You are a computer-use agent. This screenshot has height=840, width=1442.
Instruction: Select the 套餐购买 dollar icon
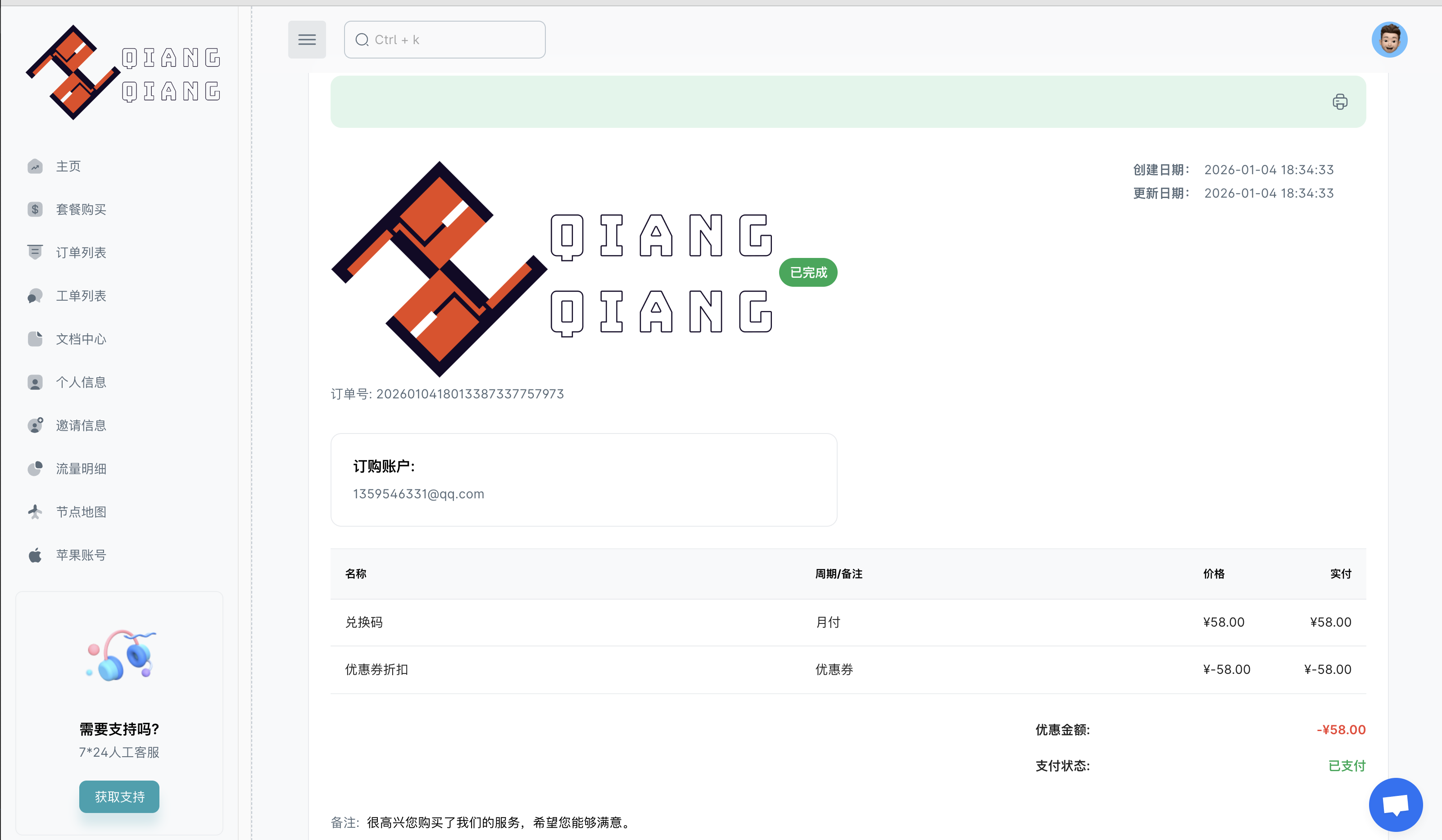click(x=35, y=209)
